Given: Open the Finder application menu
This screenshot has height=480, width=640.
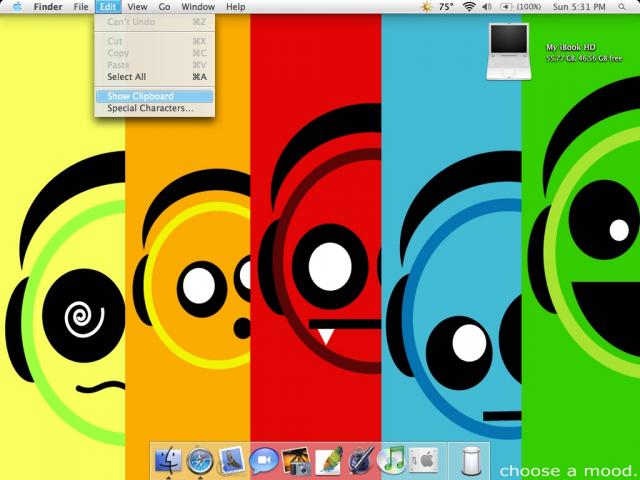Looking at the screenshot, I should [48, 7].
